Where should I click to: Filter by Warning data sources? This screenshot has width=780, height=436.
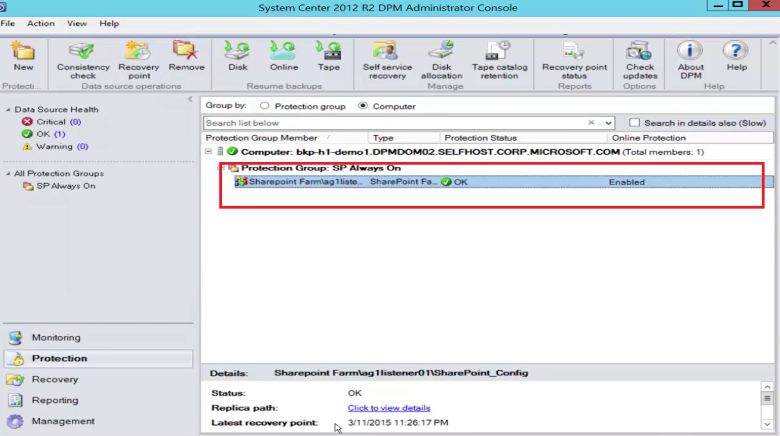pos(55,146)
